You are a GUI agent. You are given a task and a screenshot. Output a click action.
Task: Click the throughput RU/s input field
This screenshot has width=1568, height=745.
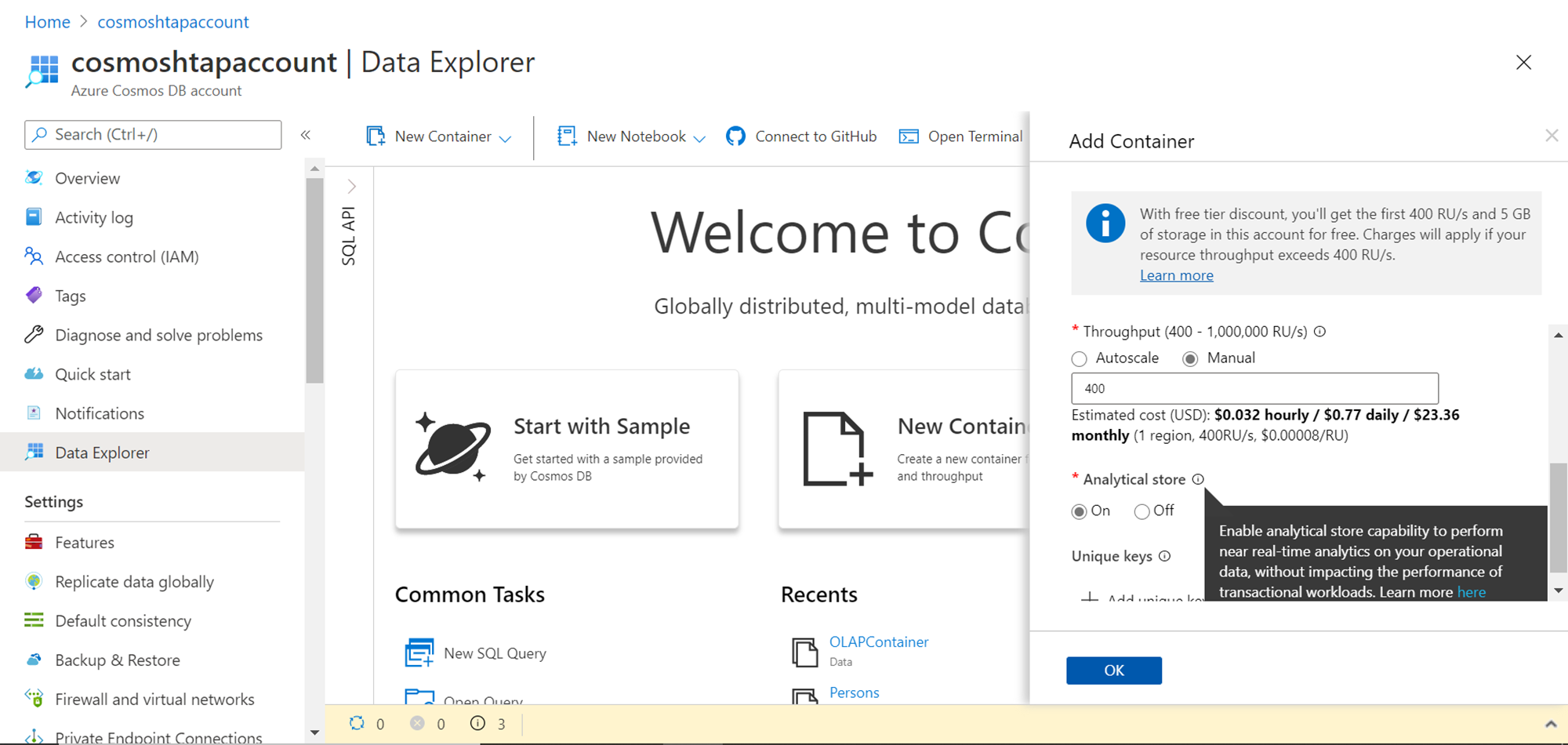click(x=1254, y=388)
